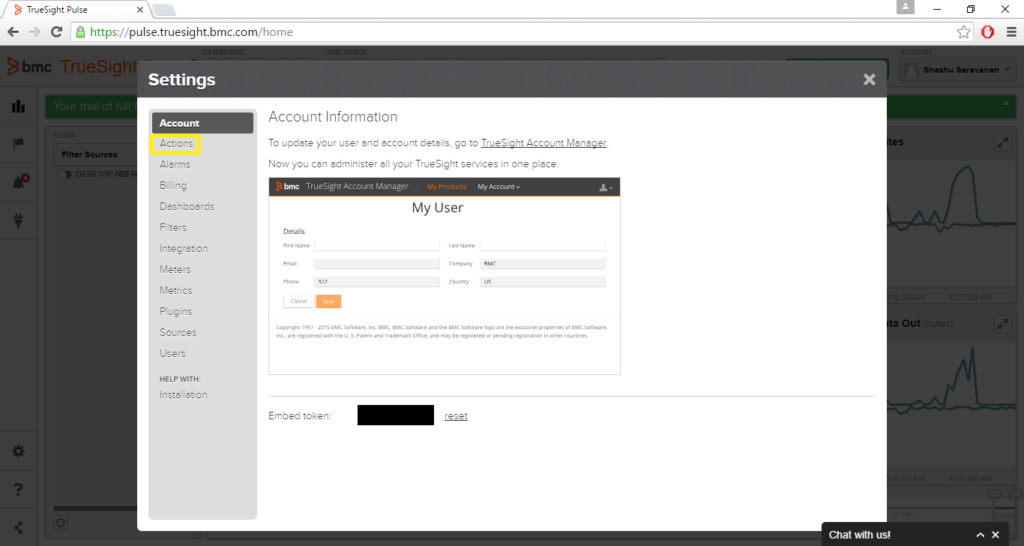Image resolution: width=1024 pixels, height=546 pixels.
Task: Click the Account Manager preview screenshot
Action: tap(444, 276)
